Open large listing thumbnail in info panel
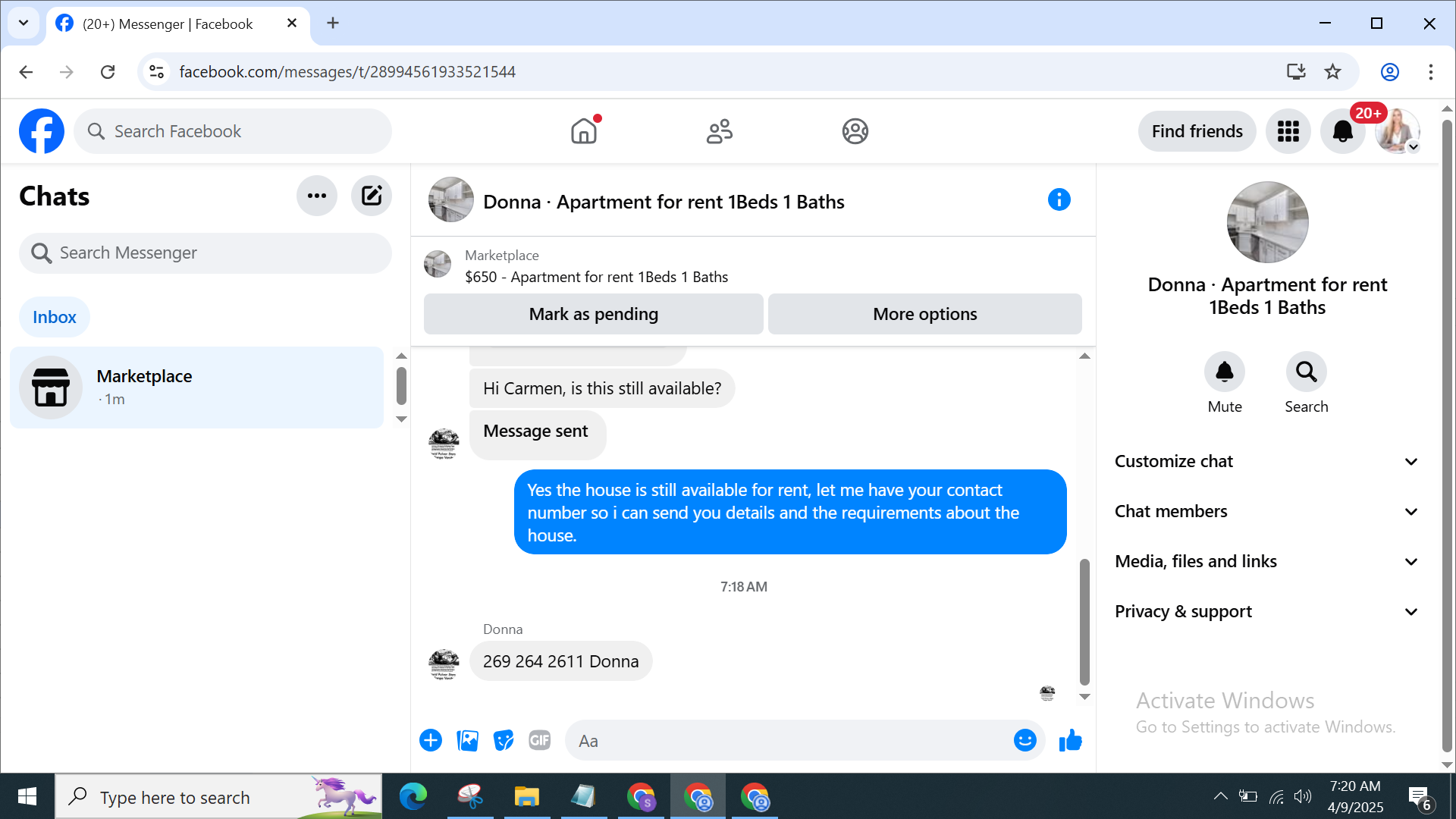1456x819 pixels. (x=1267, y=222)
